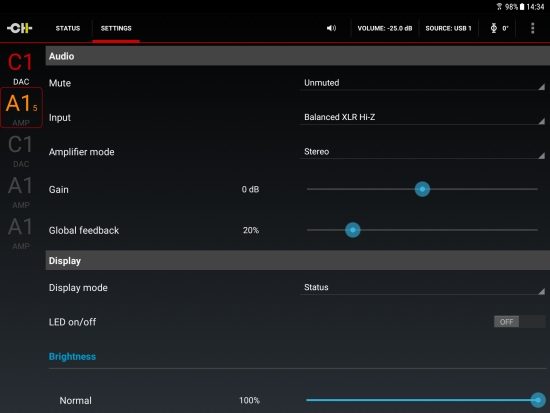Click the Gain slider handle

coord(422,189)
